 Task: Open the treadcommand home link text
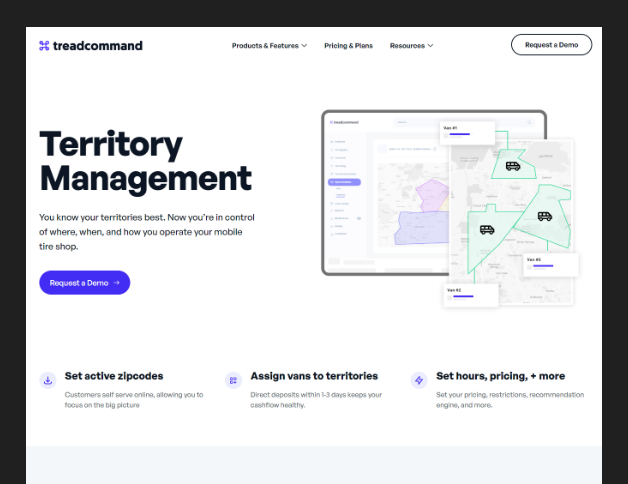pyautogui.click(x=98, y=46)
